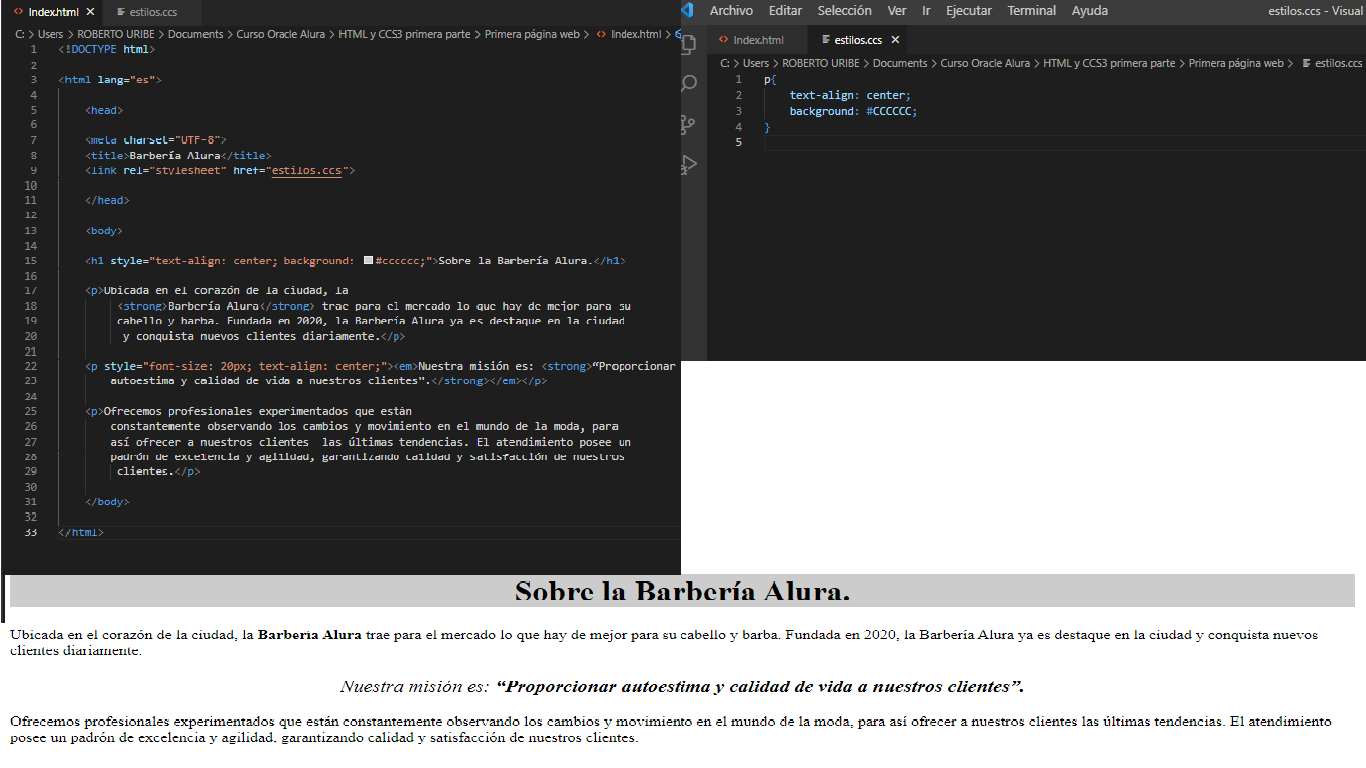Expand HTML y CCS3 primera parte breadcrumb in the estilos.ccs path
Viewport: 1366px width, 768px height.
point(1109,63)
